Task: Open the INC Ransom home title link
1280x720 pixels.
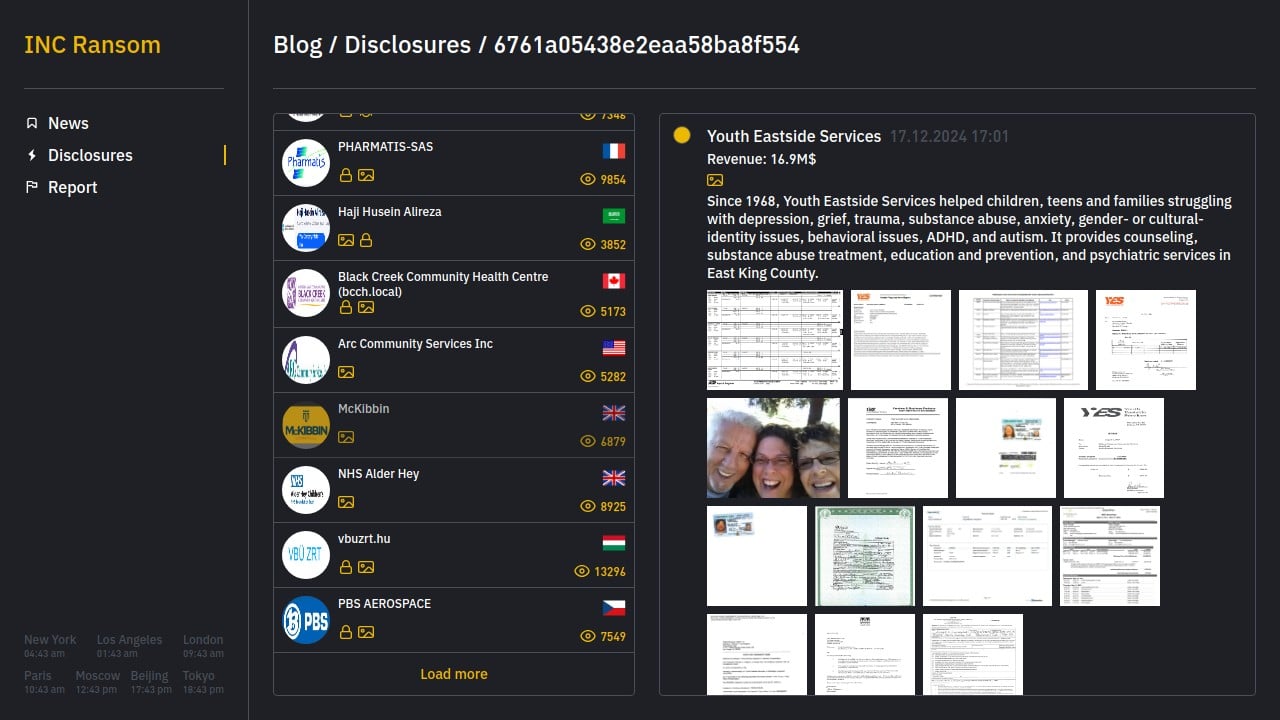Action: click(x=92, y=45)
